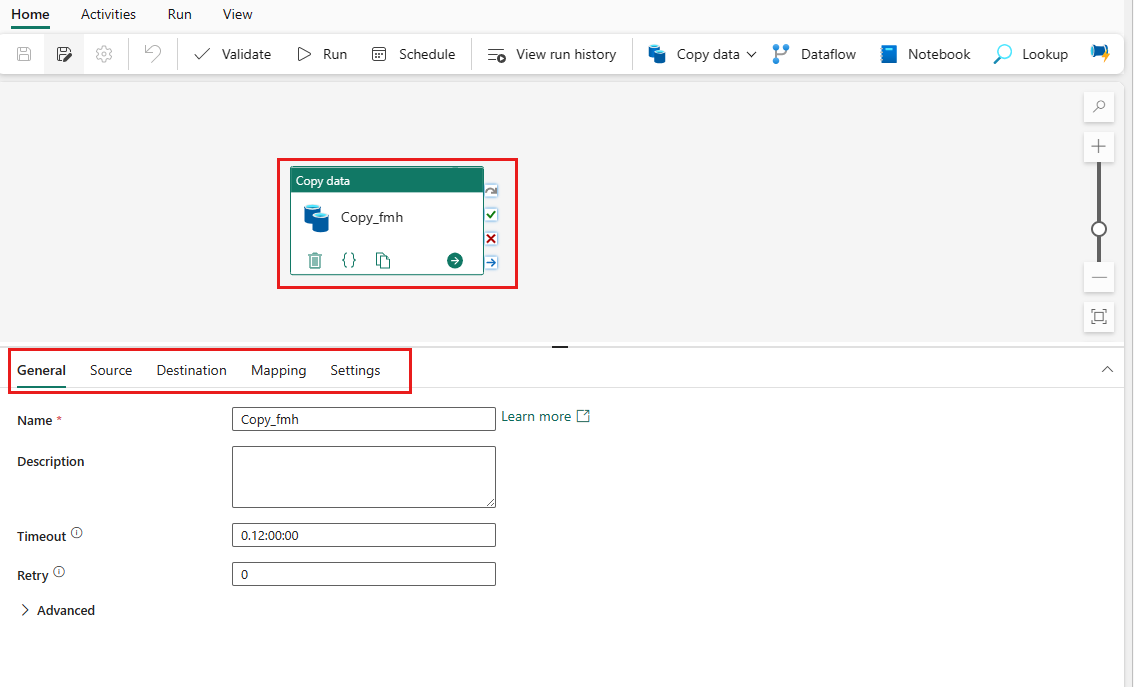
Task: Click the Lookup activity icon
Action: (x=1001, y=54)
